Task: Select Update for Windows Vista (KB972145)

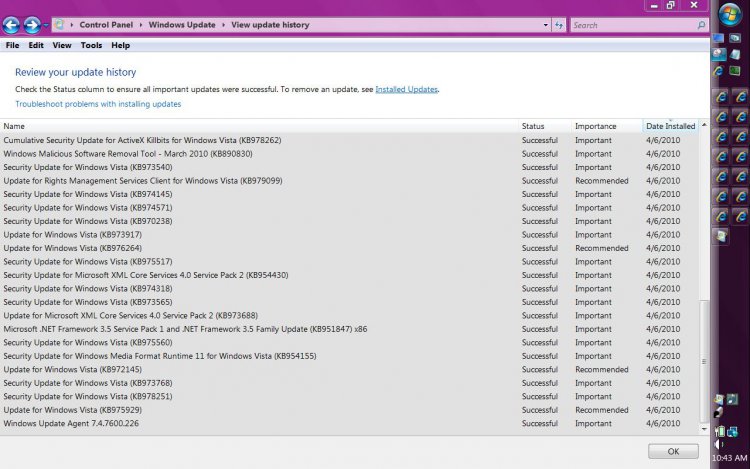Action: [349, 370]
